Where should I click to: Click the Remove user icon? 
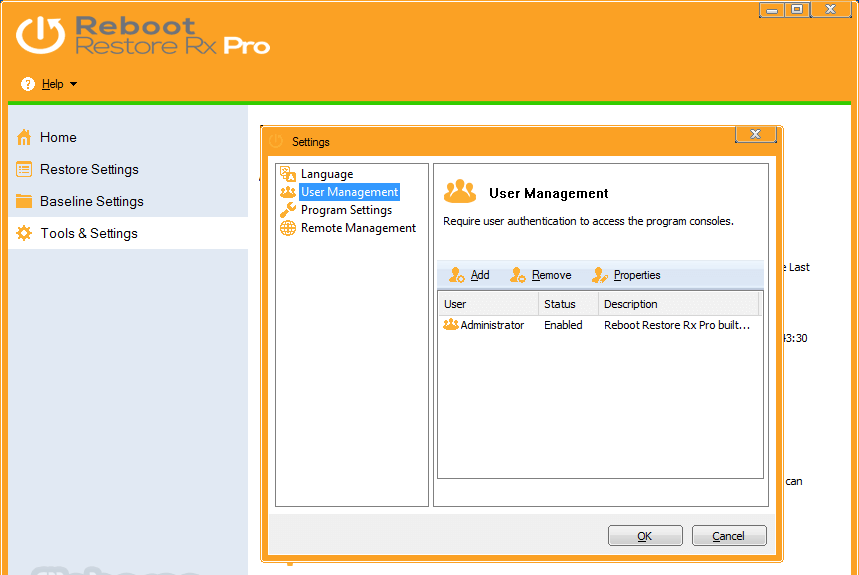tap(518, 275)
